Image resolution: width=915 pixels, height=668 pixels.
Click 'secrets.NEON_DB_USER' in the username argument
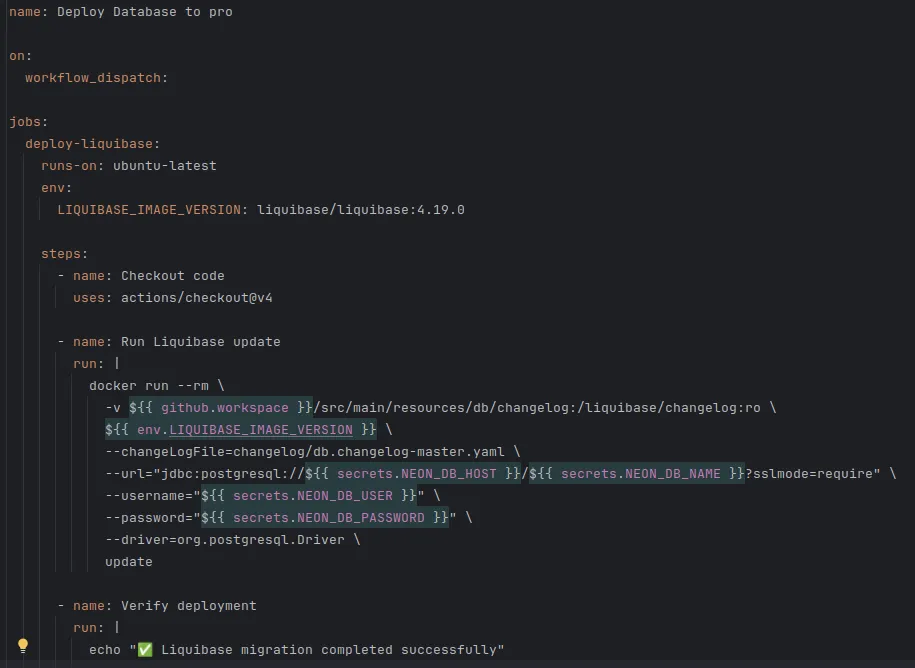pos(313,496)
